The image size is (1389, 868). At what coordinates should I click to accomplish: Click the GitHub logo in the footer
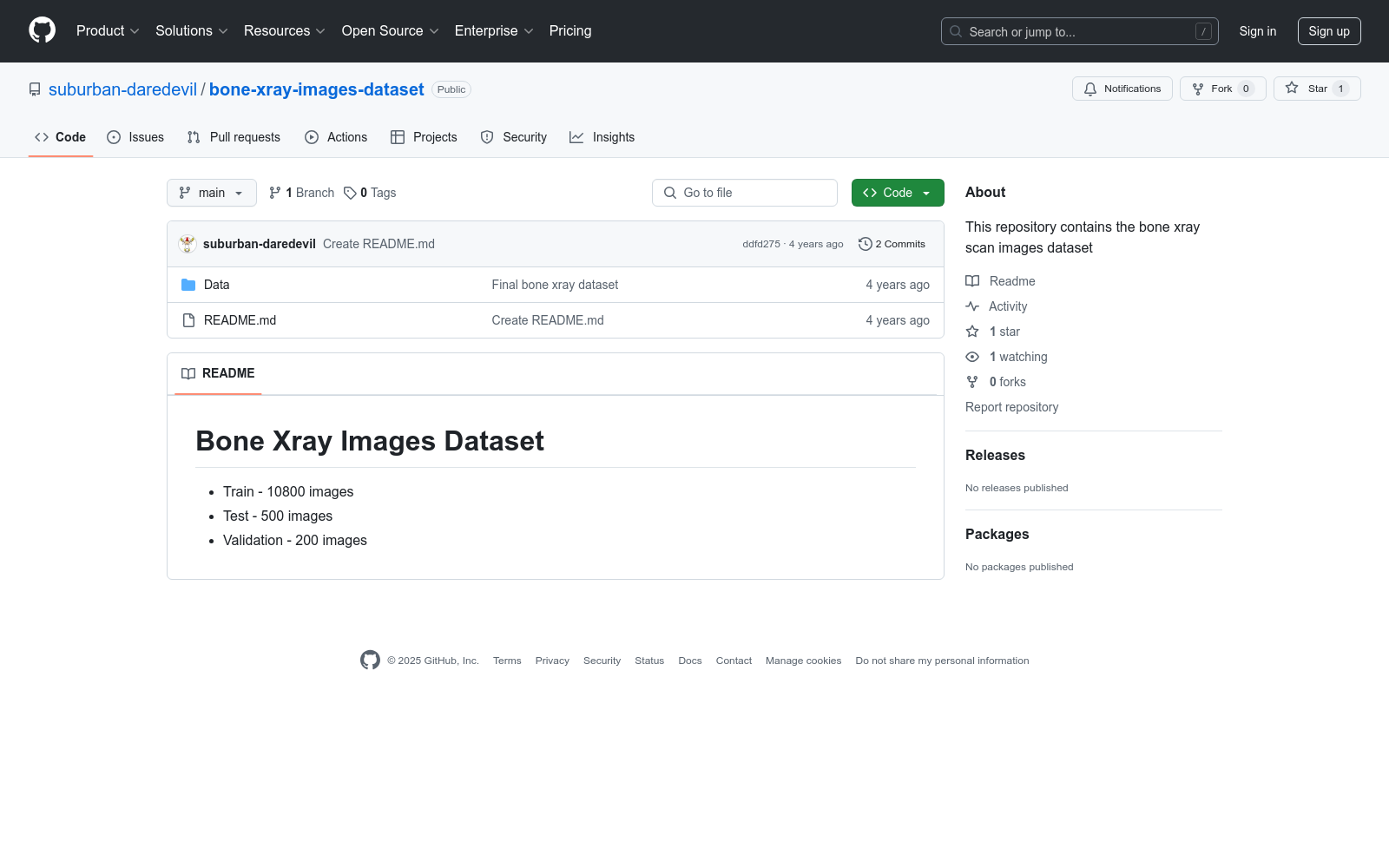[x=370, y=661]
